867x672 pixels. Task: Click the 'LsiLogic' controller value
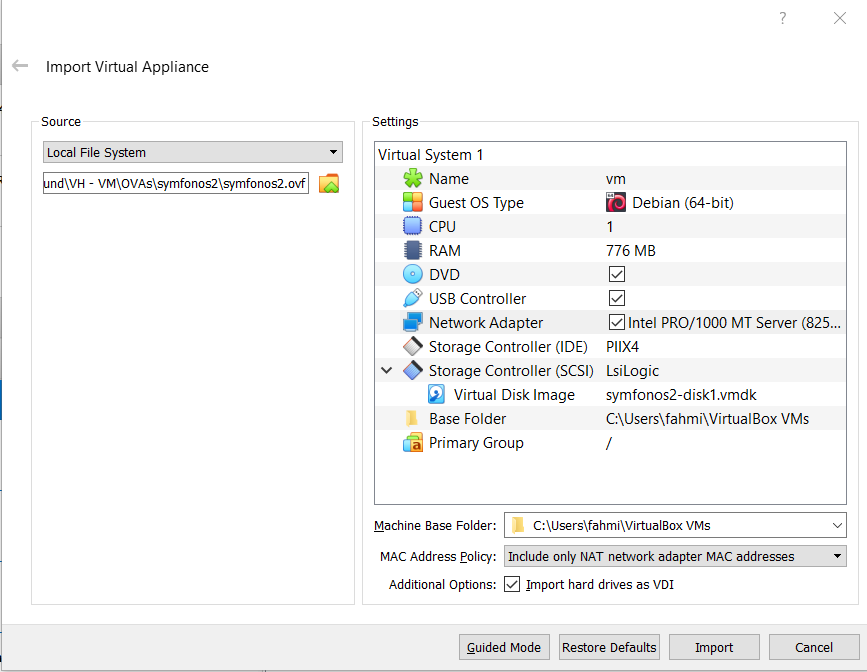tap(633, 371)
